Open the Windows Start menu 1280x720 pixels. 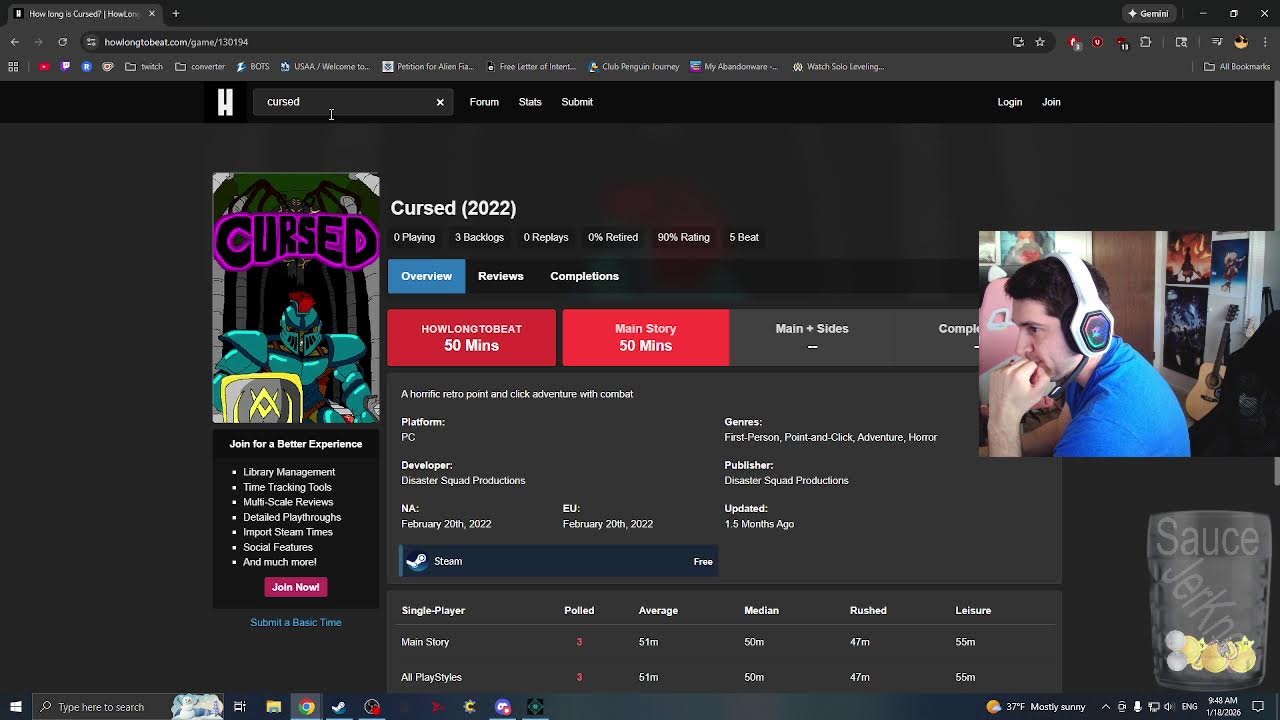click(15, 707)
